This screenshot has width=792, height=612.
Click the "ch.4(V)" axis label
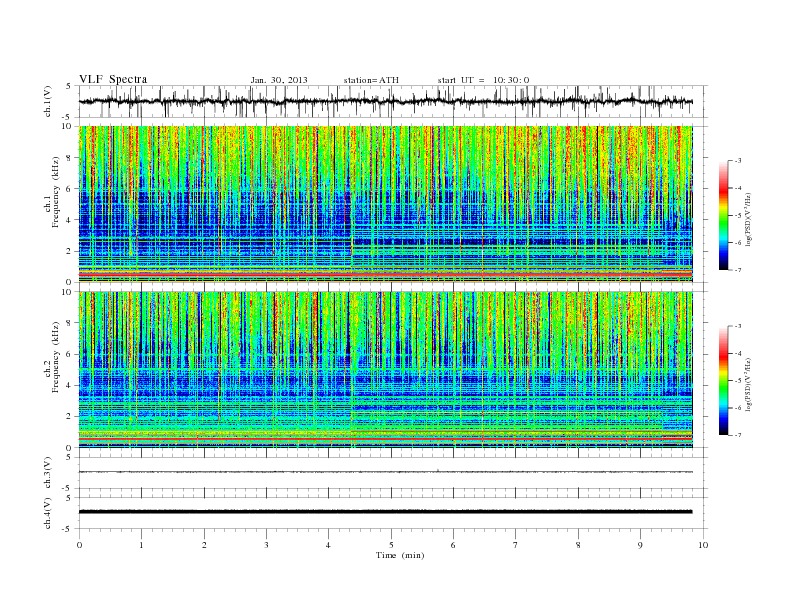click(x=48, y=513)
